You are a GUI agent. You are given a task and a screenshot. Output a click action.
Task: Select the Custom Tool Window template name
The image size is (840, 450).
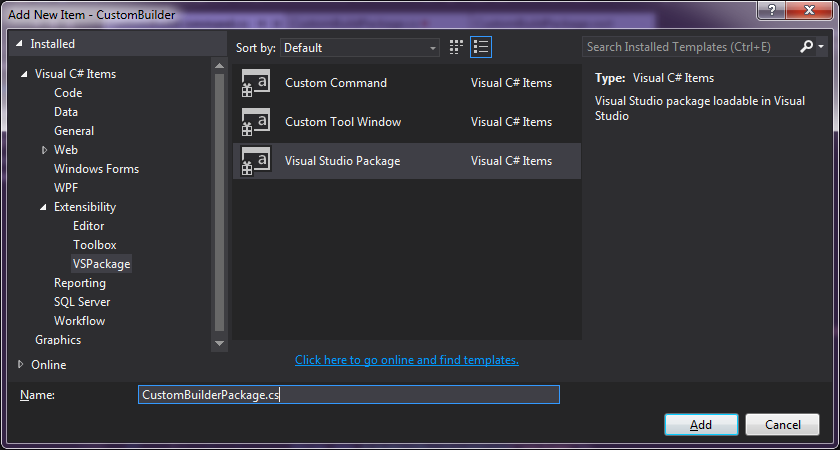tap(343, 122)
